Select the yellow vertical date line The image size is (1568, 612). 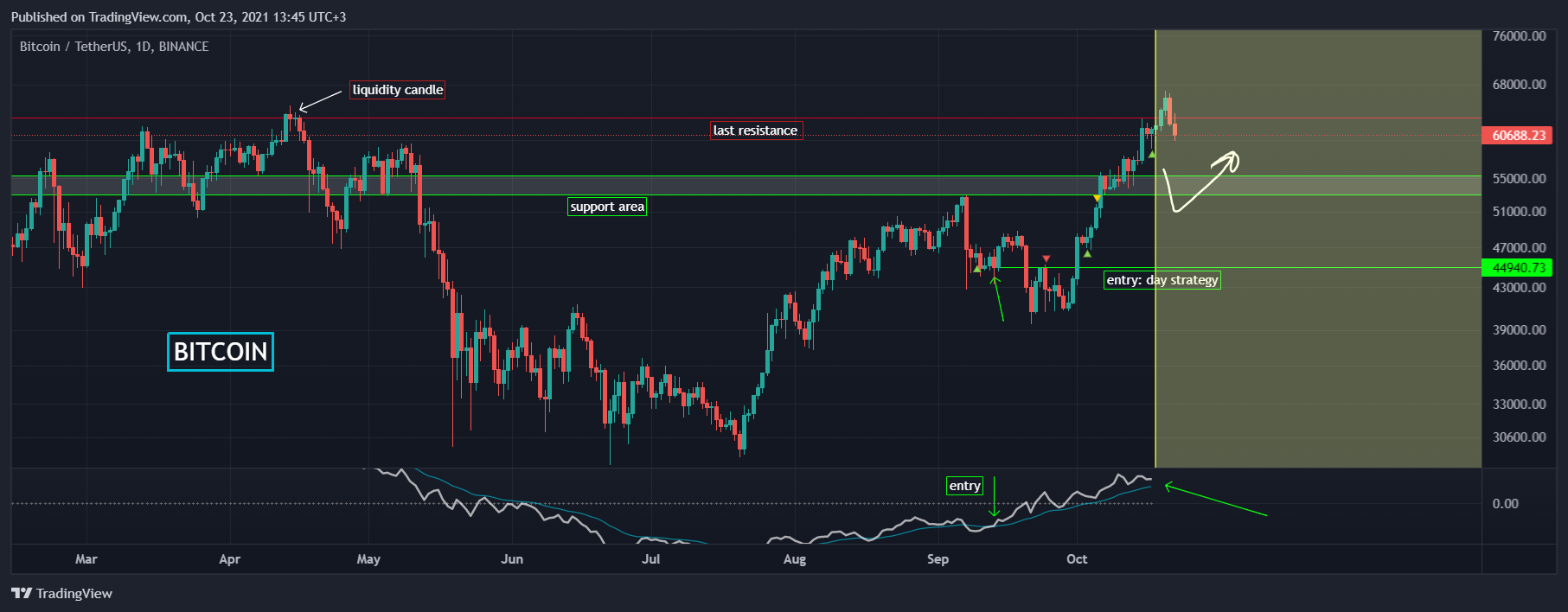pyautogui.click(x=1155, y=249)
